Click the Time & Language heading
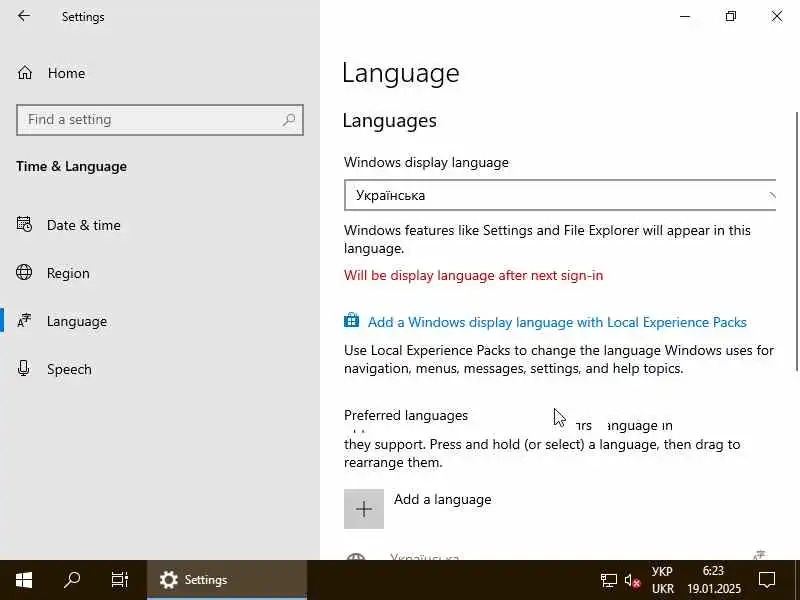 [x=71, y=166]
